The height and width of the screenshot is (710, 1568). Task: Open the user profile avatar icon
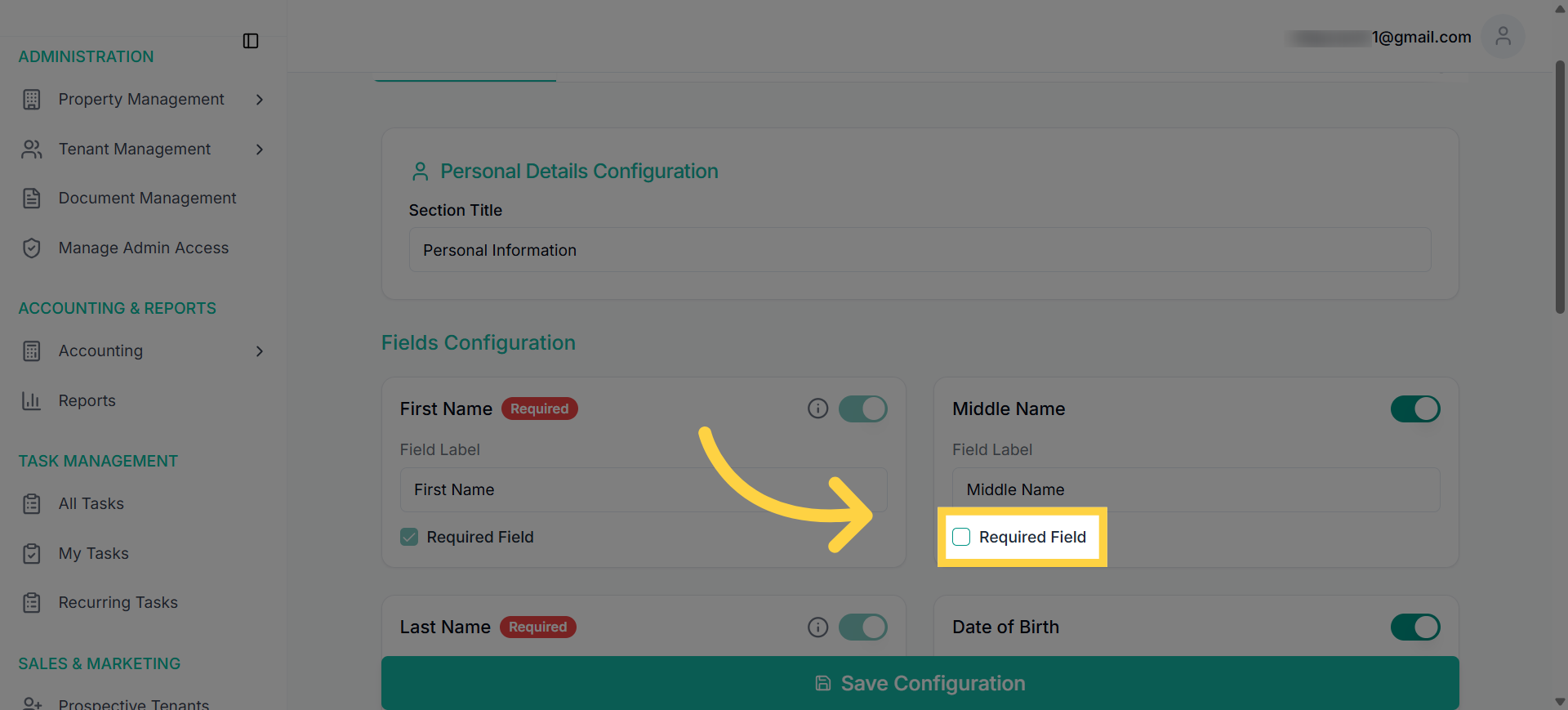click(1503, 36)
